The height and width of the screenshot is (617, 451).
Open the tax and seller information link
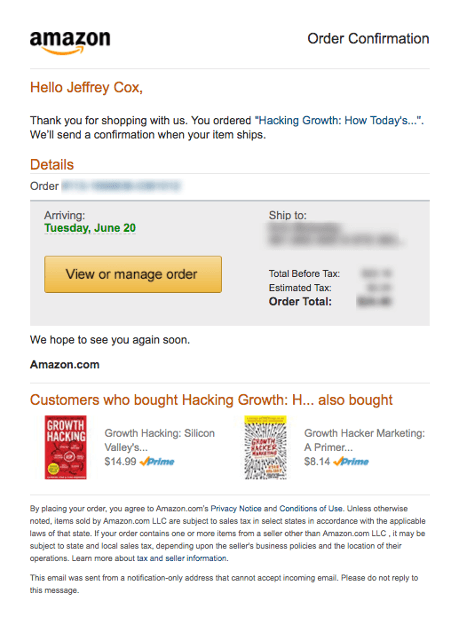(182, 558)
